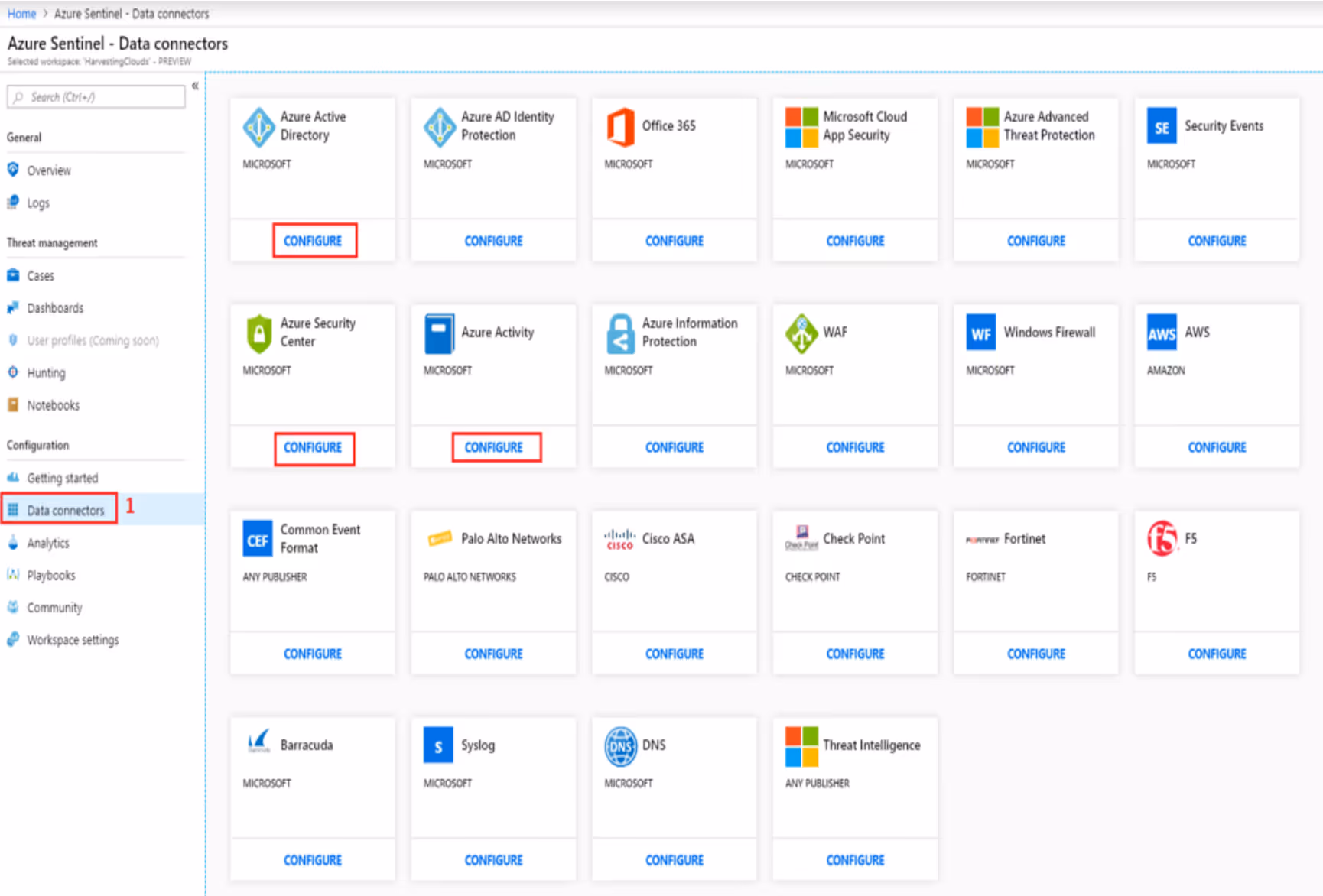This screenshot has width=1323, height=896.
Task: Configure Azure Advanced Threat Protection connector
Action: (x=1036, y=241)
